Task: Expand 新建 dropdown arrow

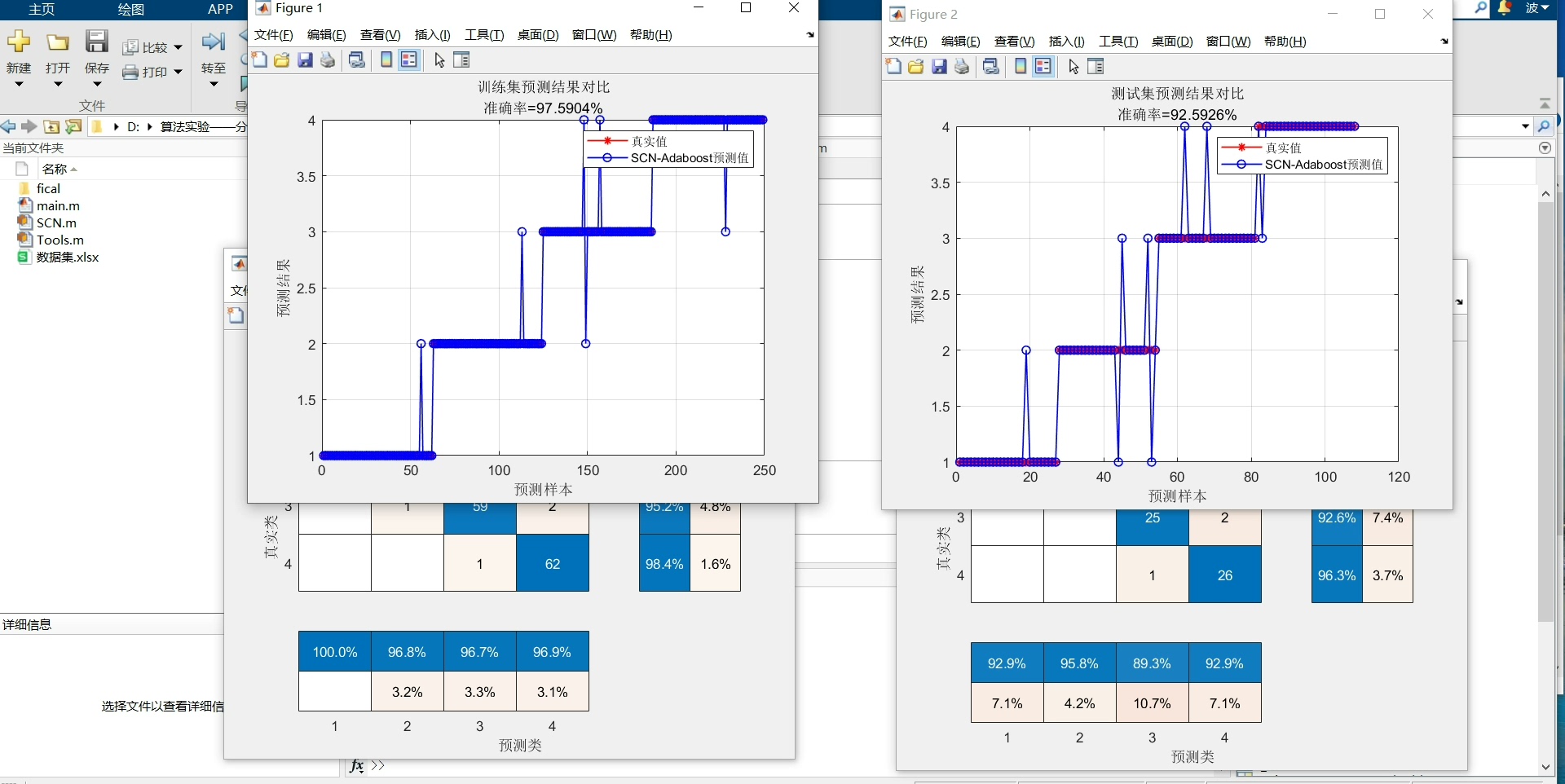Action: click(19, 84)
